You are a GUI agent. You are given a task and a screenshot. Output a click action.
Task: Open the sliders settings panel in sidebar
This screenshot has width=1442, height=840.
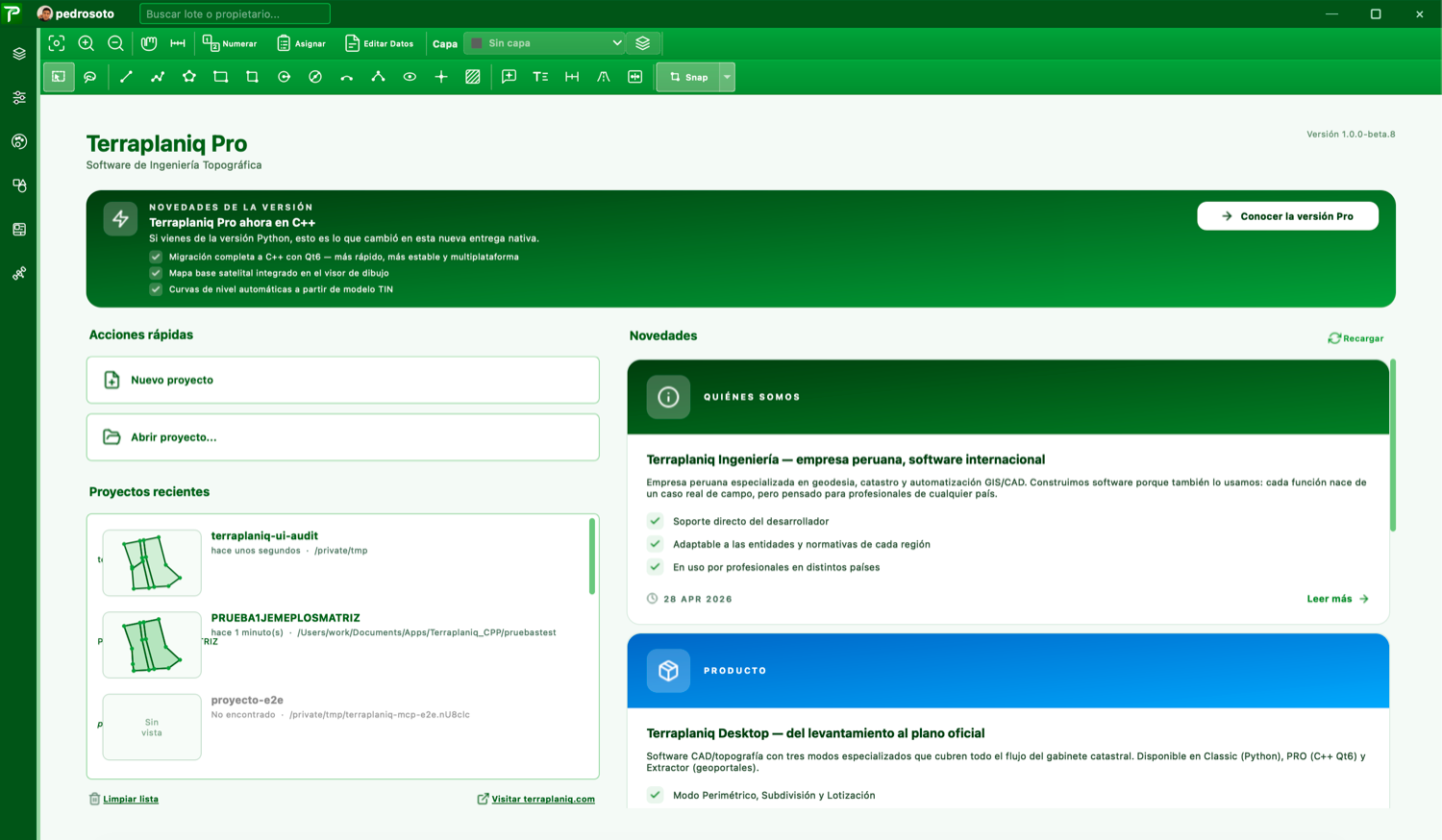pyautogui.click(x=19, y=98)
